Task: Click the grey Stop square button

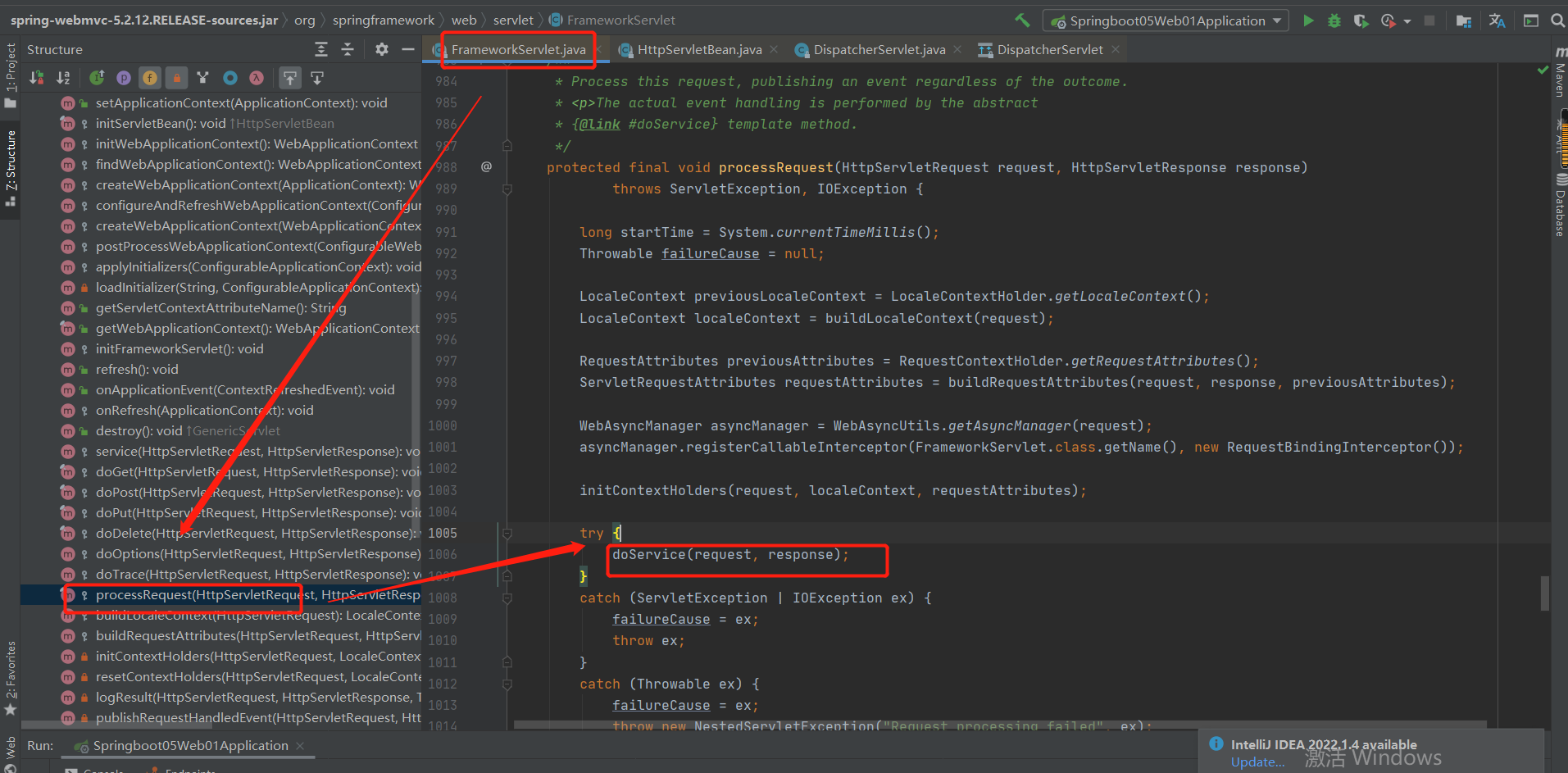Action: (x=1429, y=20)
